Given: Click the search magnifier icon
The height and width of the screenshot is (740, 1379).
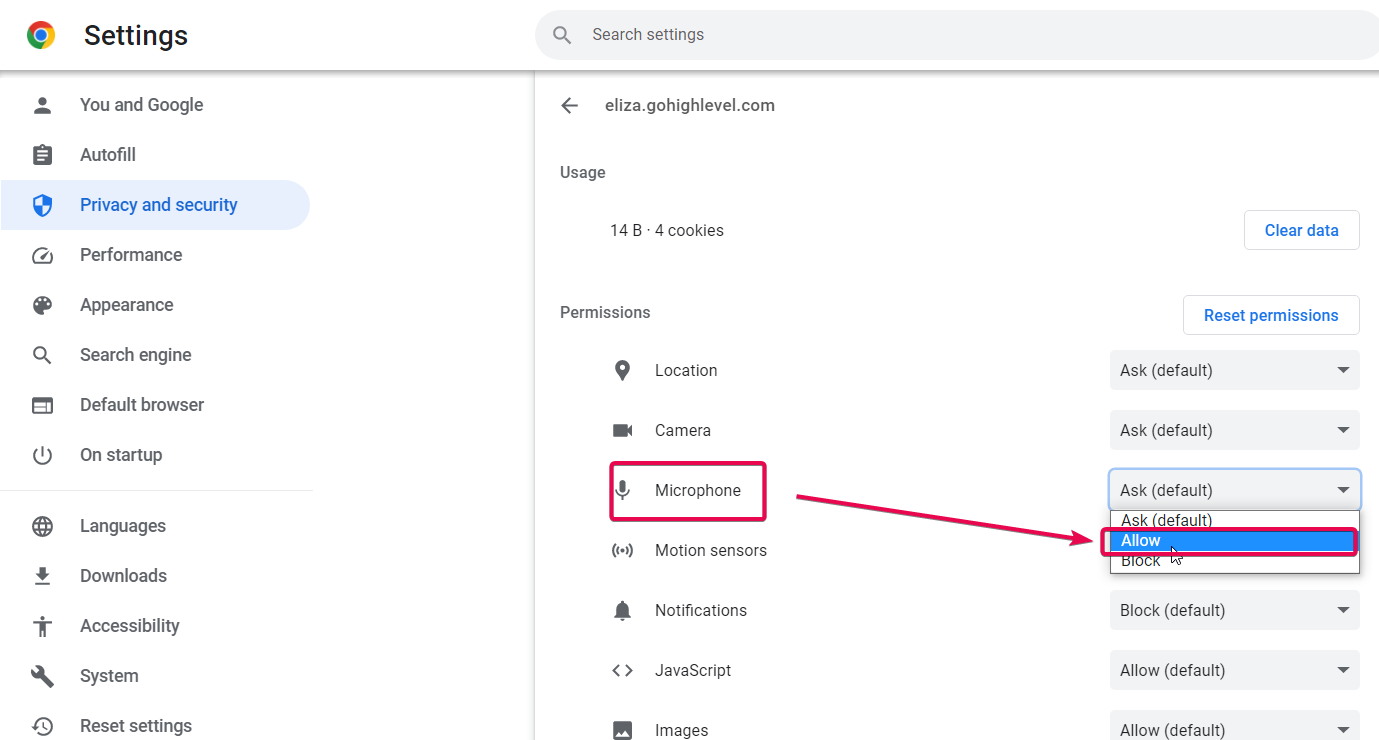Looking at the screenshot, I should tap(562, 35).
